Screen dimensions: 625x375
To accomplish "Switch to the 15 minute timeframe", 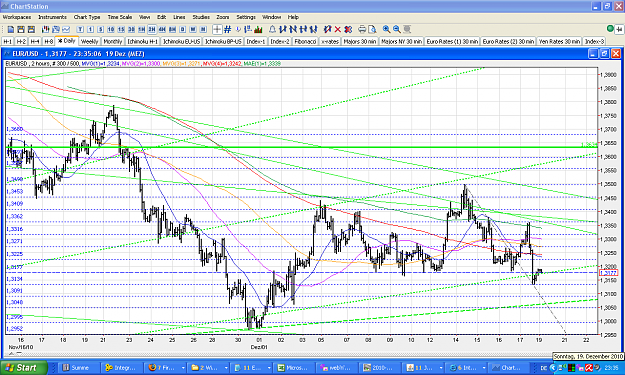I will coord(121,29).
